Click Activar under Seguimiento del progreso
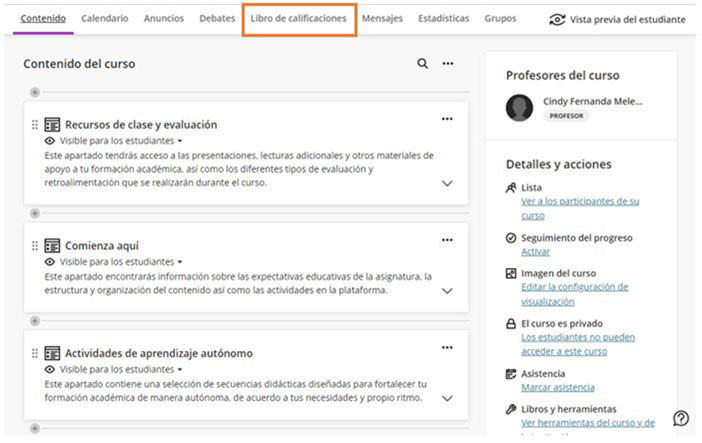Image resolution: width=702 pixels, height=443 pixels. pos(535,252)
